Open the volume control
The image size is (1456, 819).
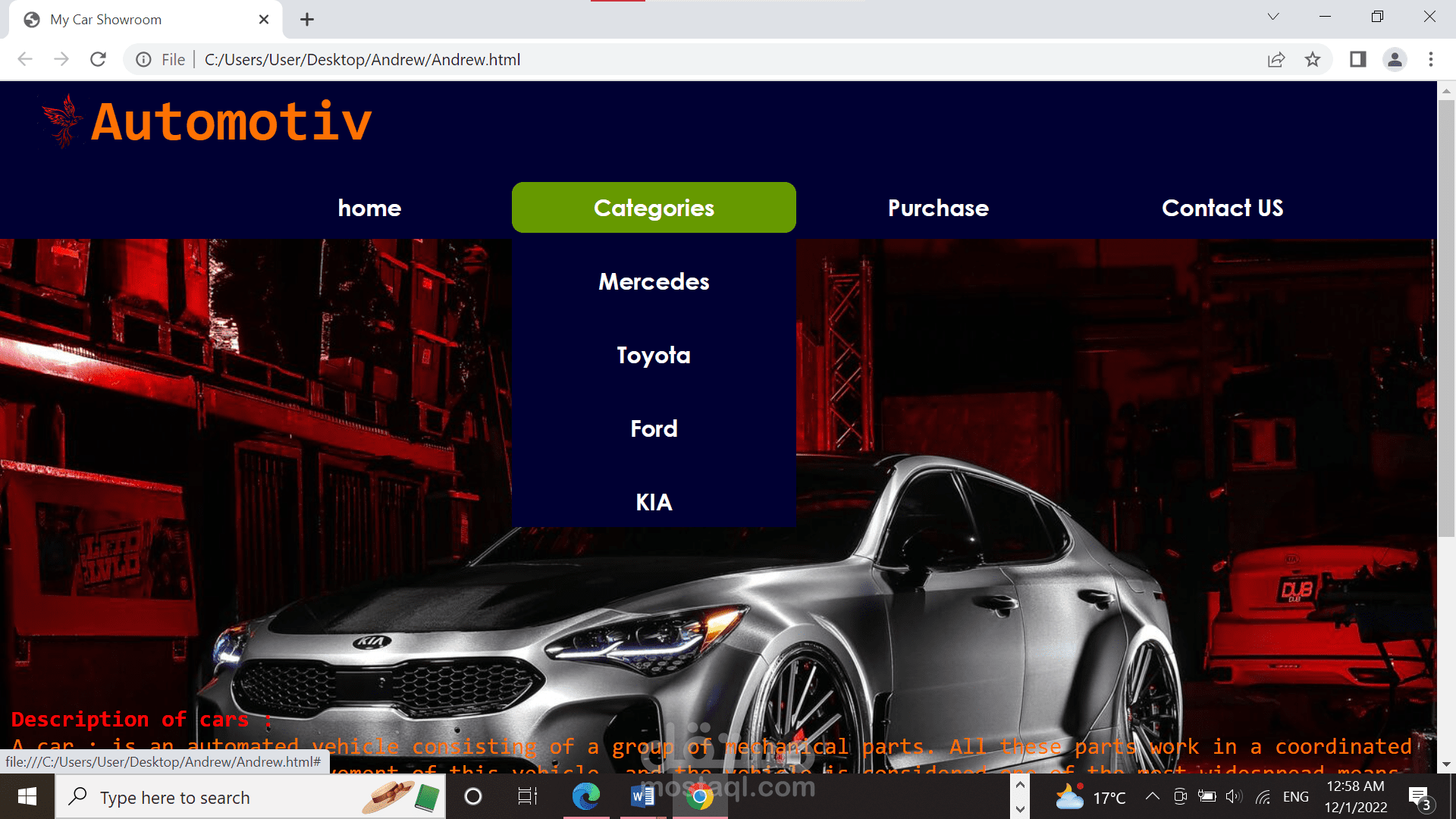tap(1234, 797)
